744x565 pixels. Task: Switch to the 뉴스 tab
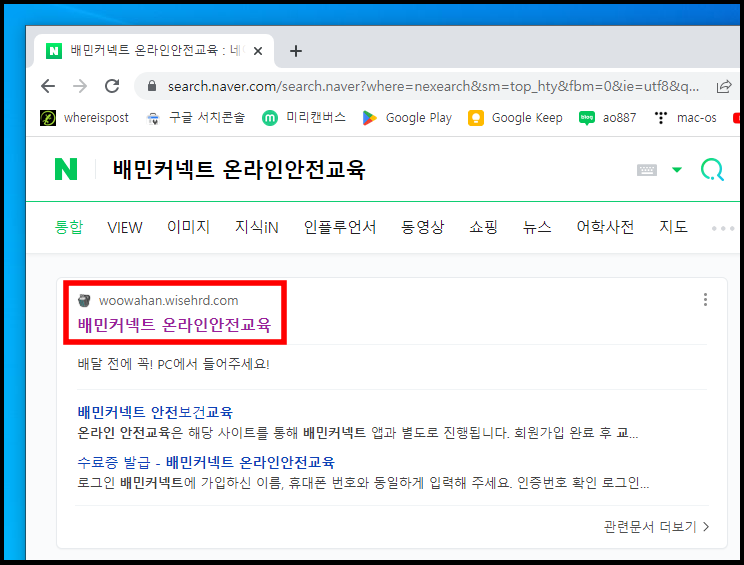(537, 227)
